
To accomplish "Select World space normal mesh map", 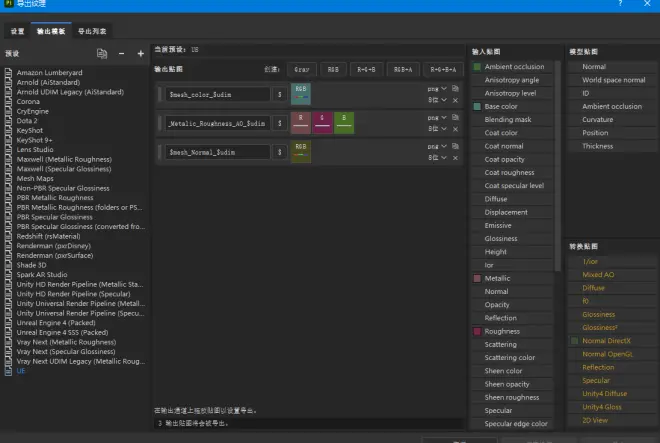I will tap(613, 80).
